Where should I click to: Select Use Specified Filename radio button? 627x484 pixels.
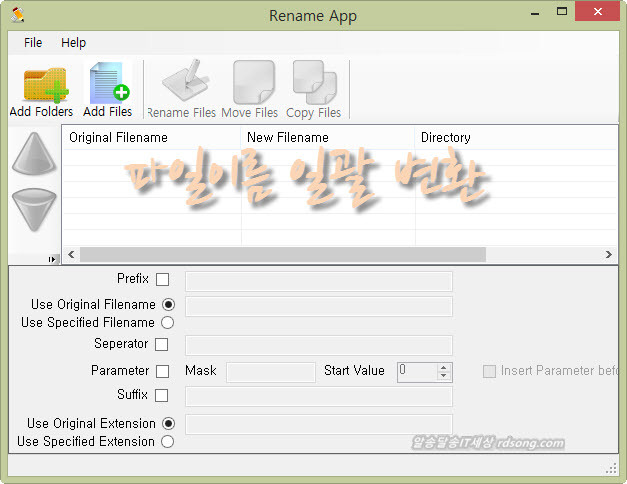pos(167,323)
